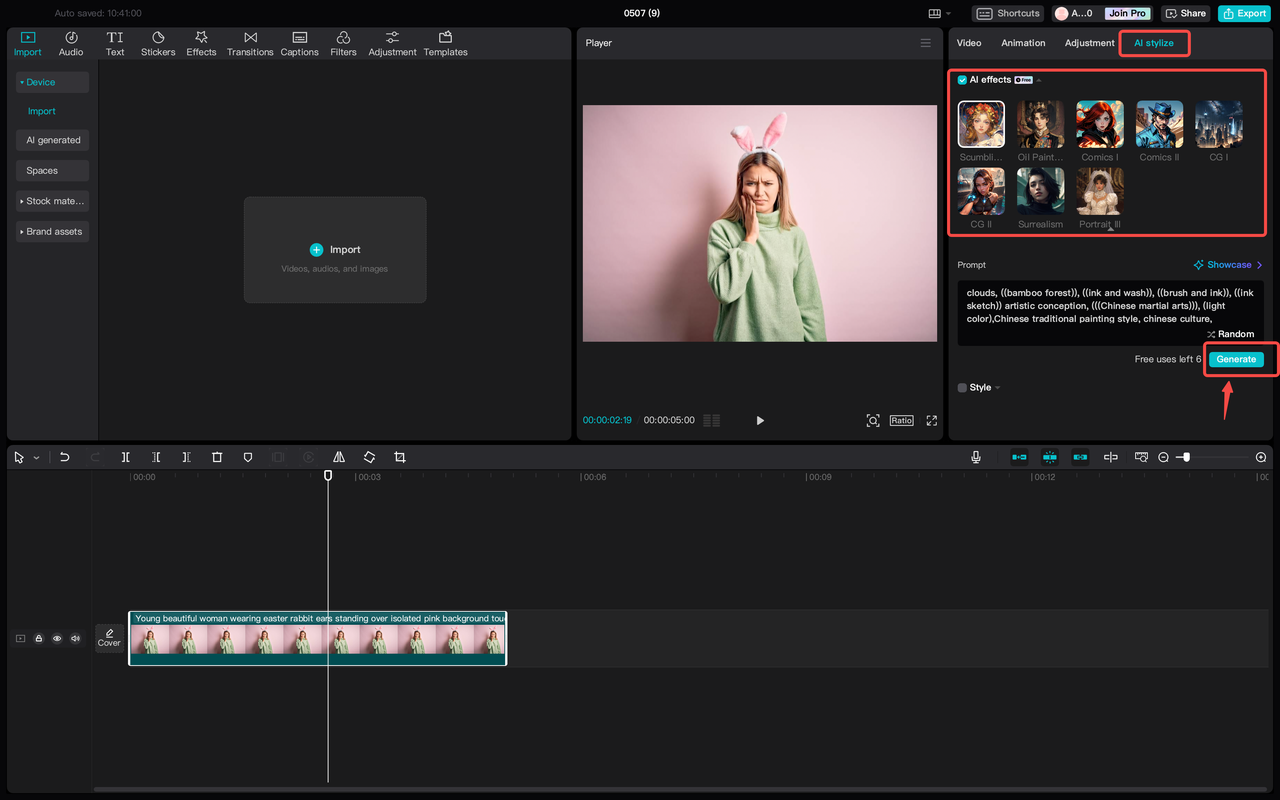
Task: Click the microphone record voiceover icon
Action: pos(975,457)
